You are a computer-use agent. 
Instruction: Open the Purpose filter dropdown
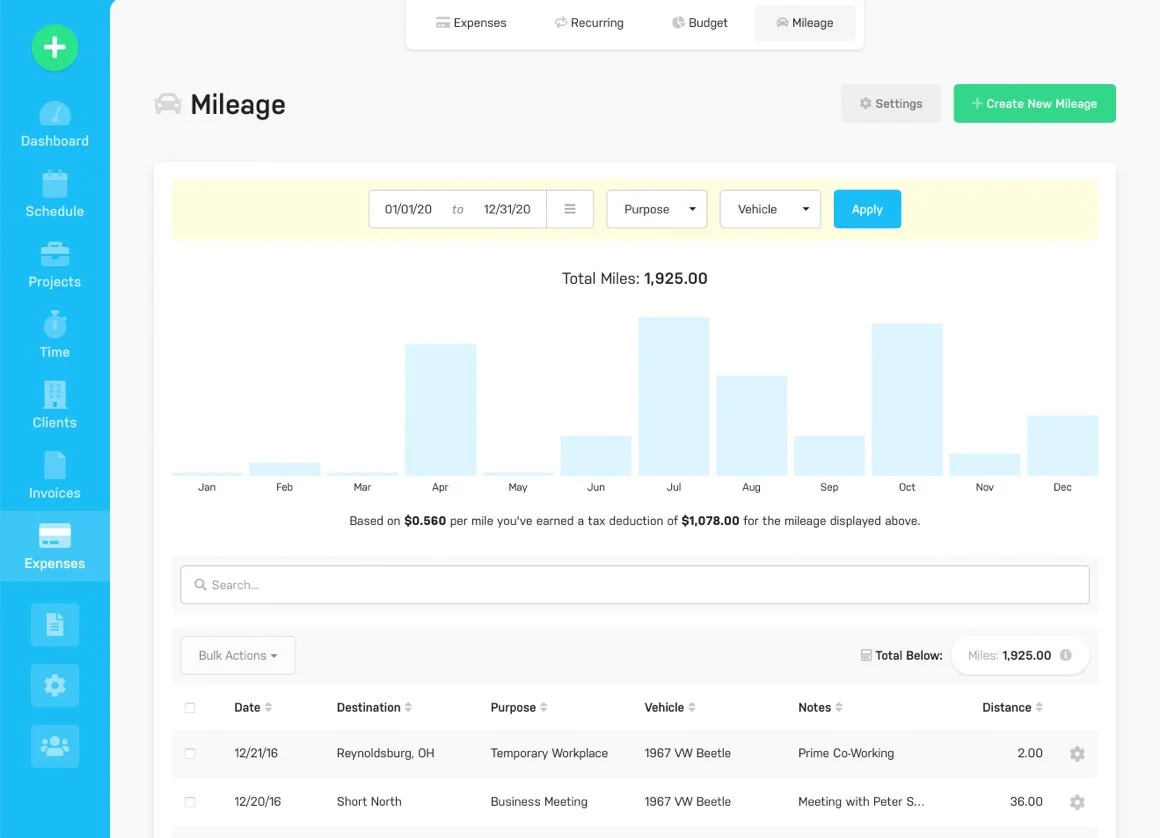[656, 209]
